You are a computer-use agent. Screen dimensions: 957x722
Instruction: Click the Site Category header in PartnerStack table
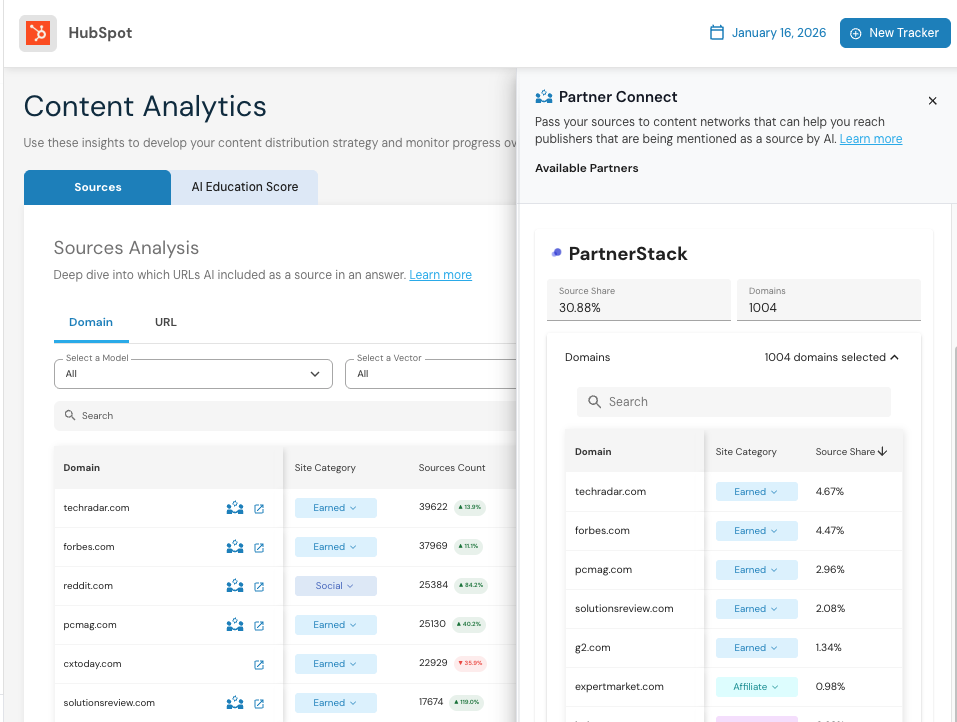coord(746,452)
